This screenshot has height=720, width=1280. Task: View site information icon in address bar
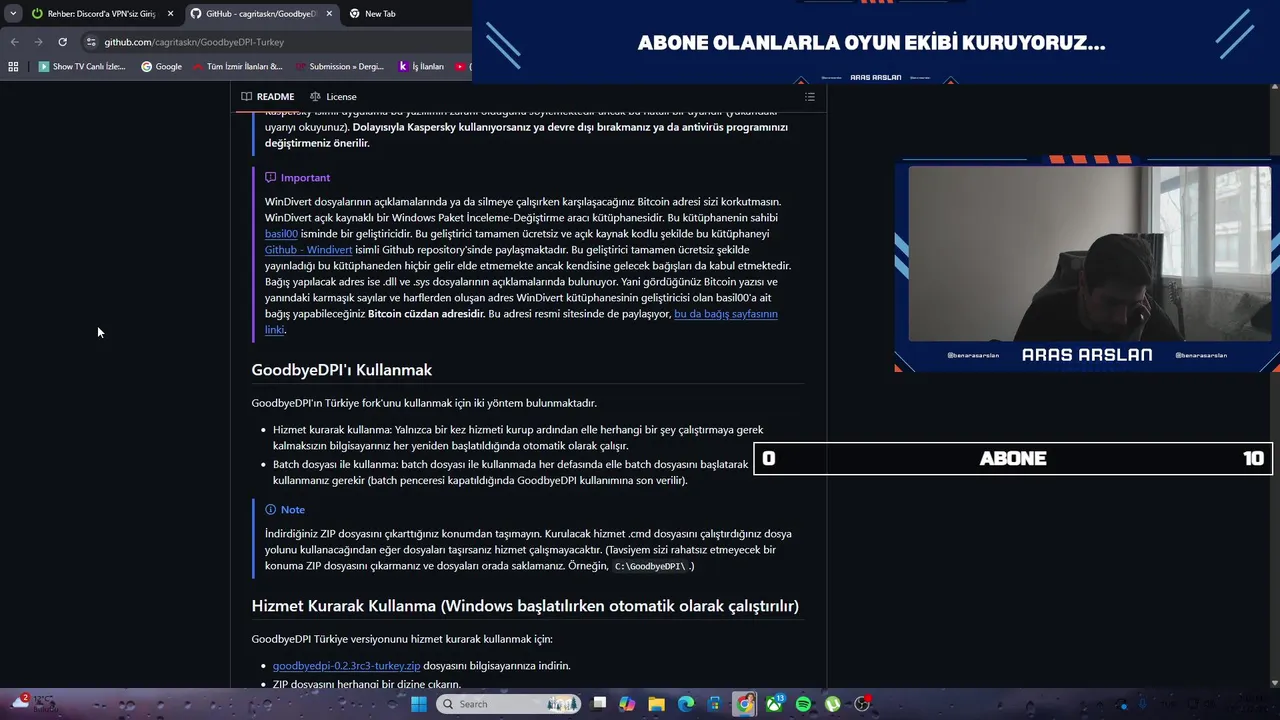91,42
